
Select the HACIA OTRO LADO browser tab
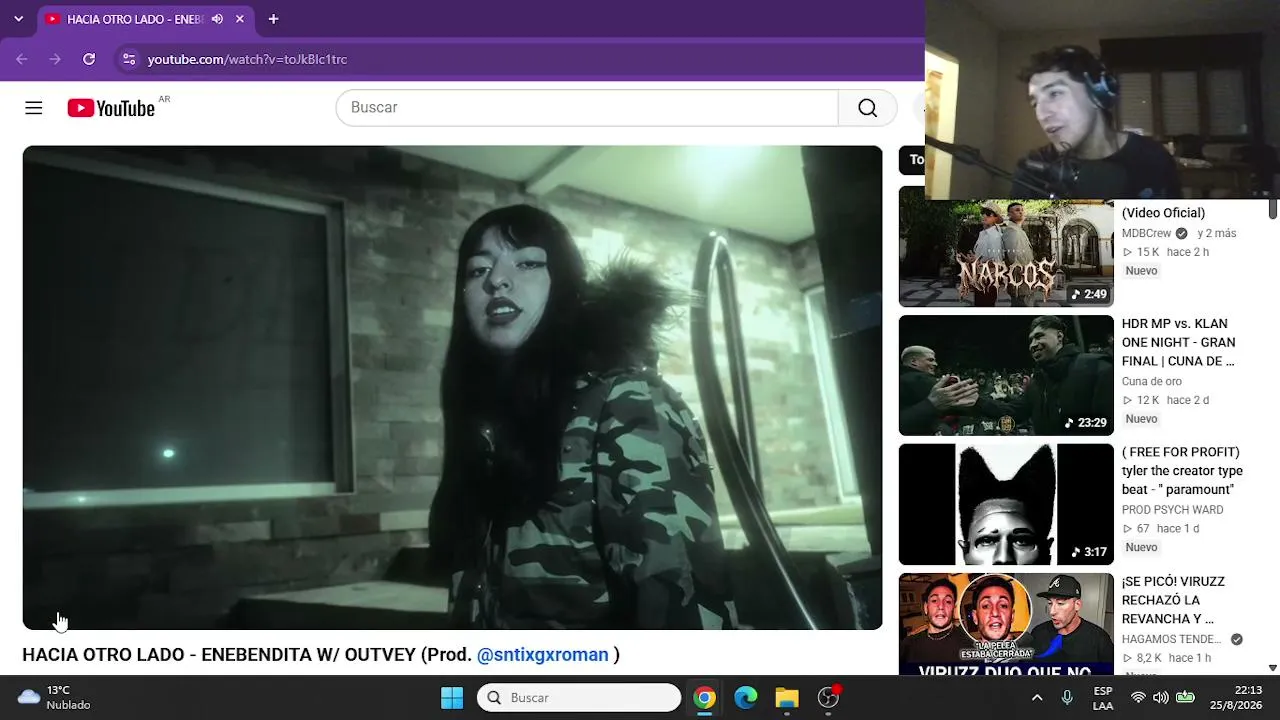pyautogui.click(x=145, y=19)
